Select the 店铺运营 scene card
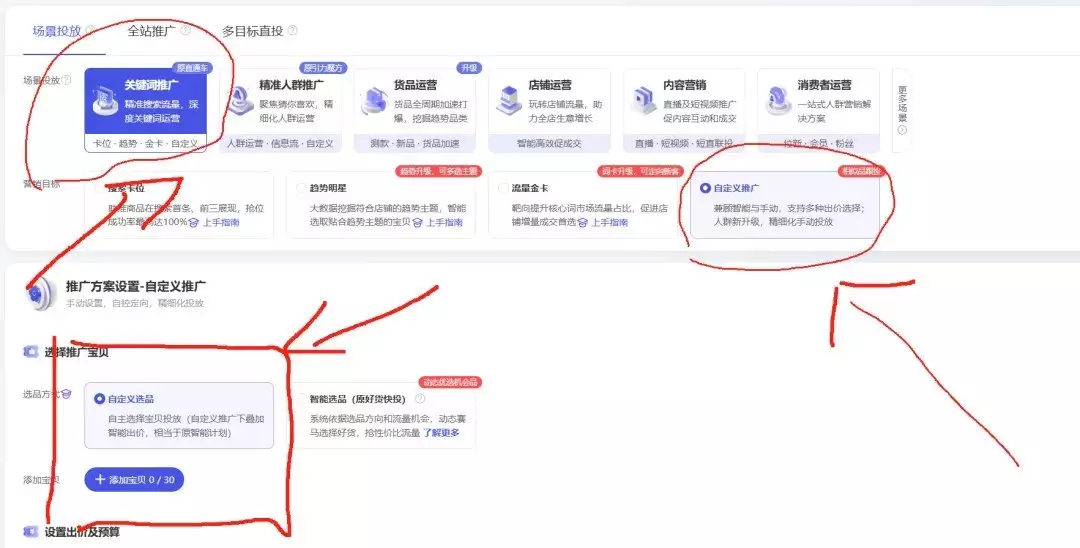Viewport: 1080px width, 548px height. [549, 110]
